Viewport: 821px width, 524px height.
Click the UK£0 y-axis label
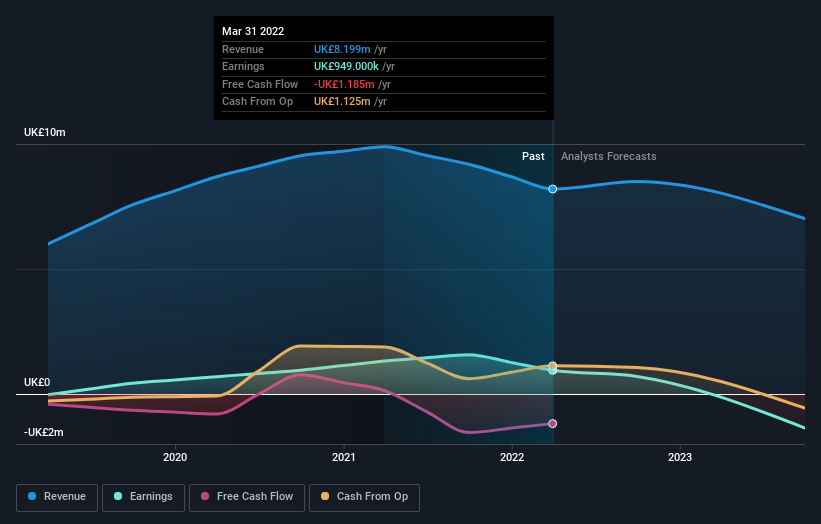tap(37, 382)
